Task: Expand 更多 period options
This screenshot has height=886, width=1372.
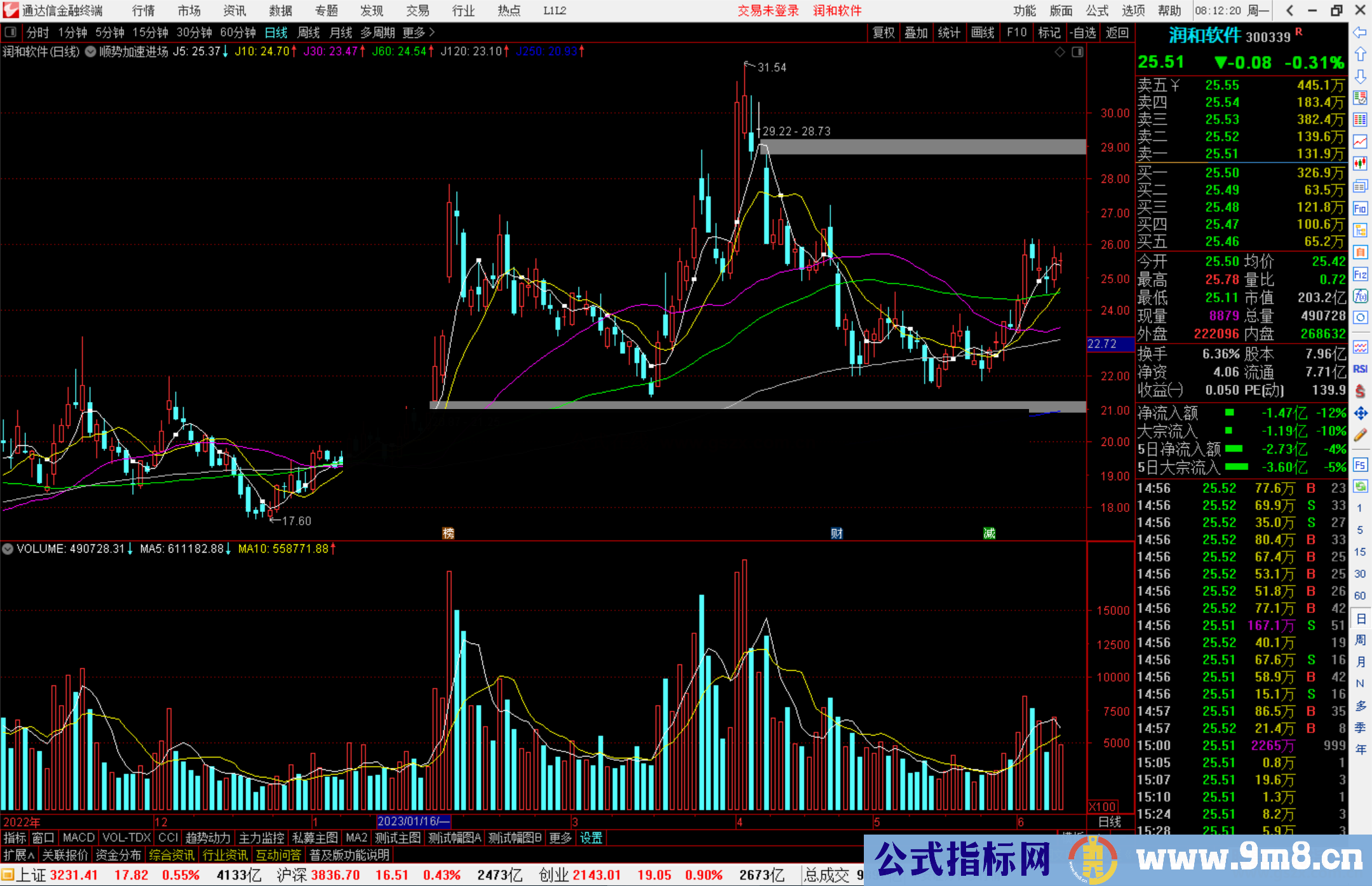Action: coord(419,32)
